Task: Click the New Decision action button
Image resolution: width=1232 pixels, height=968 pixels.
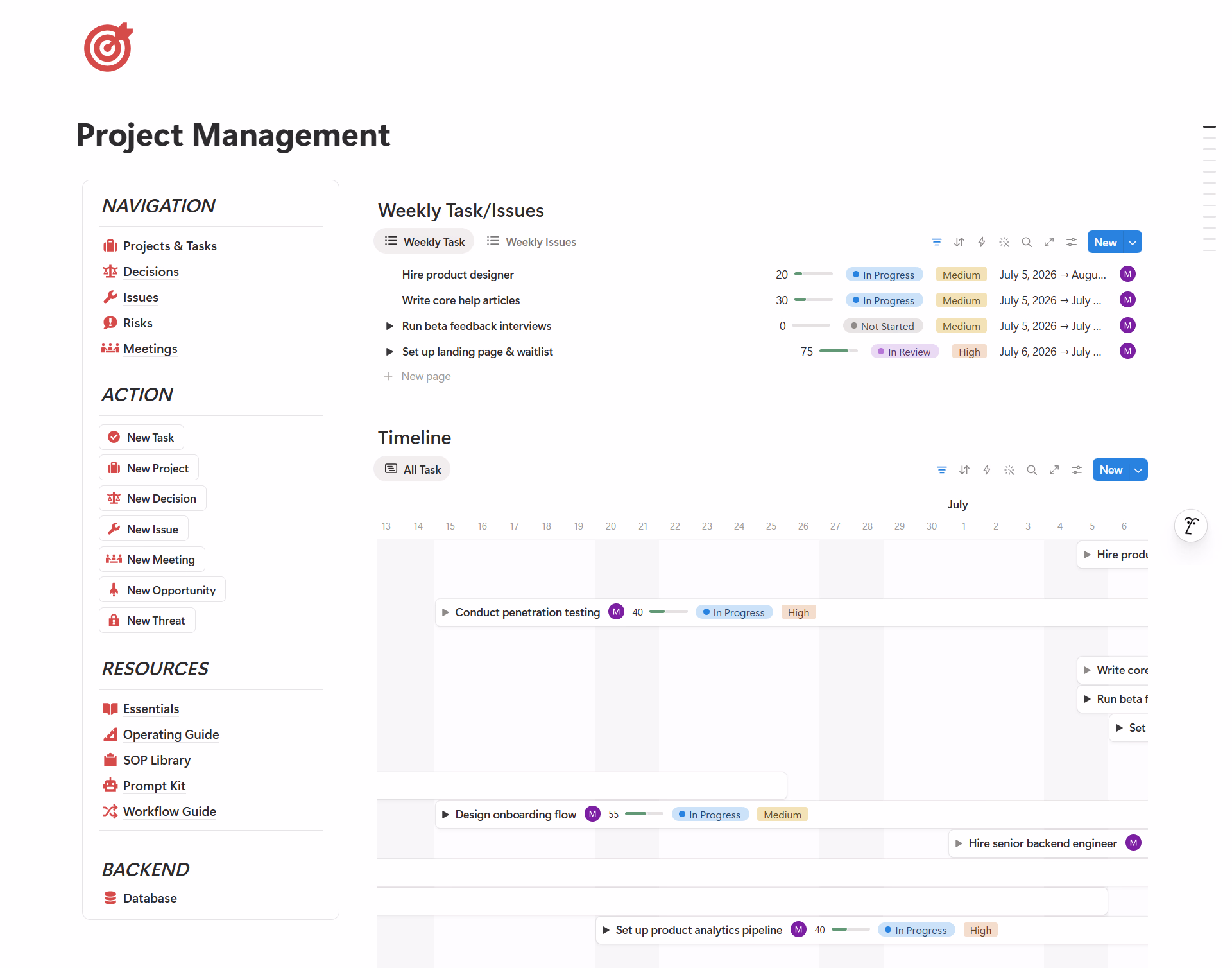Action: pyautogui.click(x=153, y=498)
